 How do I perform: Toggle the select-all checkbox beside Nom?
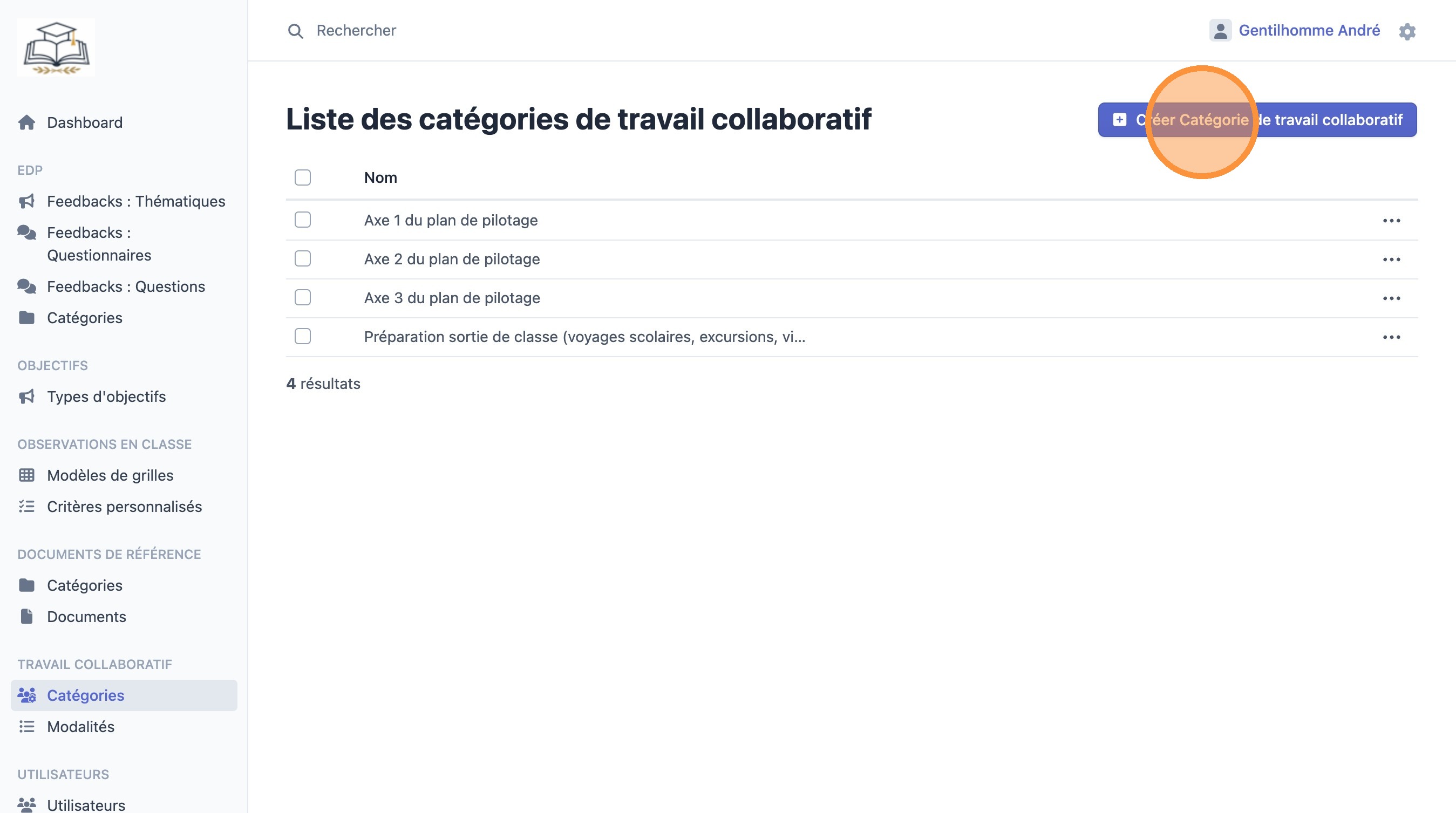point(303,177)
